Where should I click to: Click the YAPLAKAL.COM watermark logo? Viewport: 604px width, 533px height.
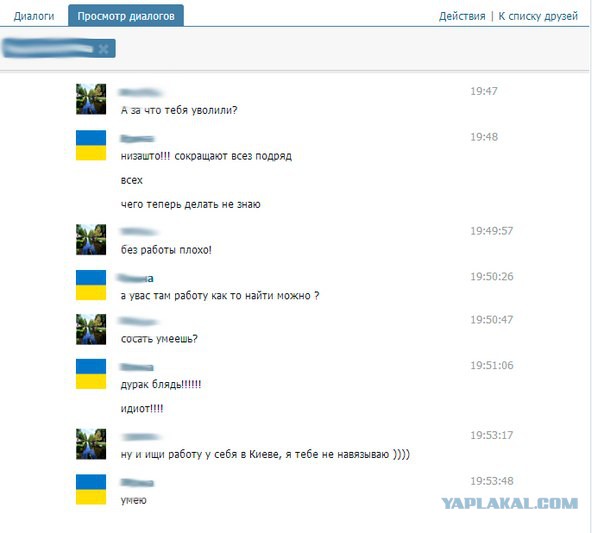[x=509, y=503]
